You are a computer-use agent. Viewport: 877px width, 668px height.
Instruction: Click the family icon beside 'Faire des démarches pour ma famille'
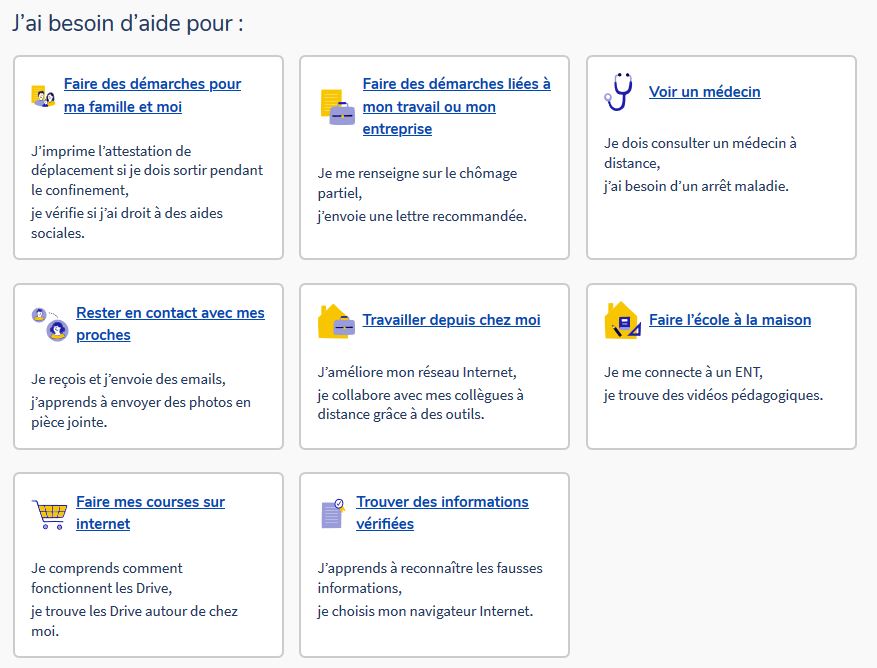click(x=43, y=95)
